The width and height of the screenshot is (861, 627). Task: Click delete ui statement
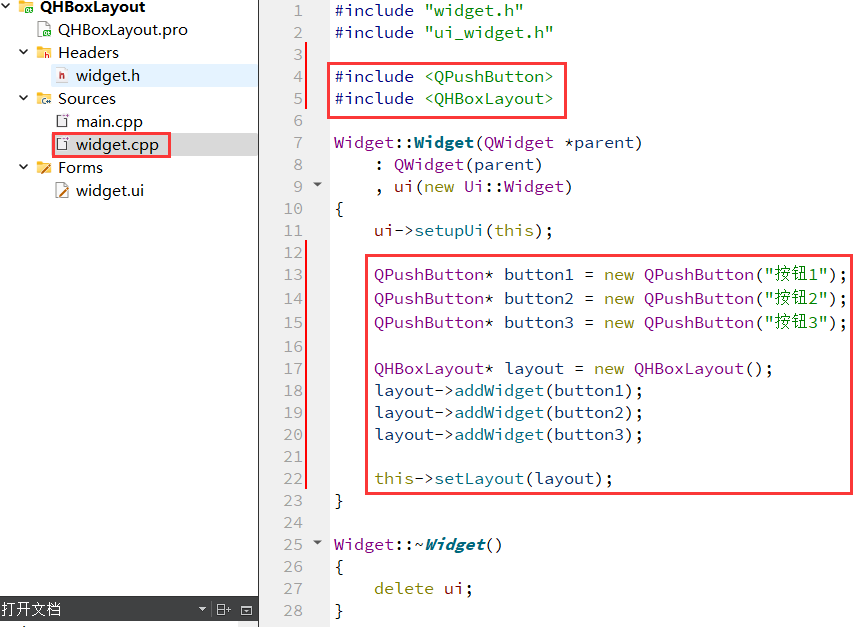(x=423, y=589)
